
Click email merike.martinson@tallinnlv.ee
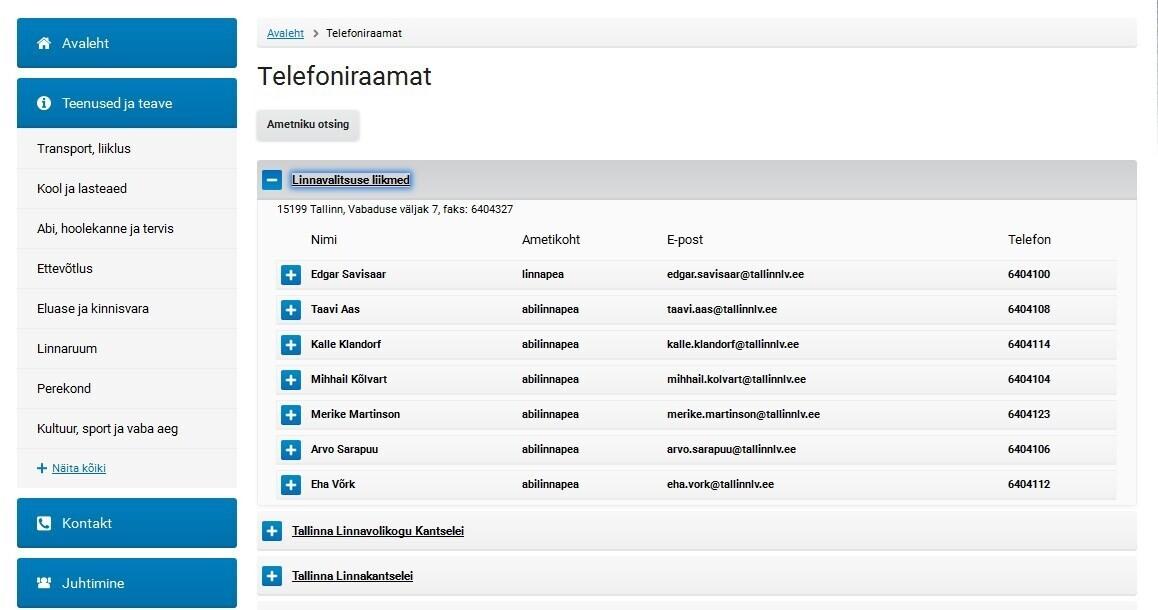(743, 414)
